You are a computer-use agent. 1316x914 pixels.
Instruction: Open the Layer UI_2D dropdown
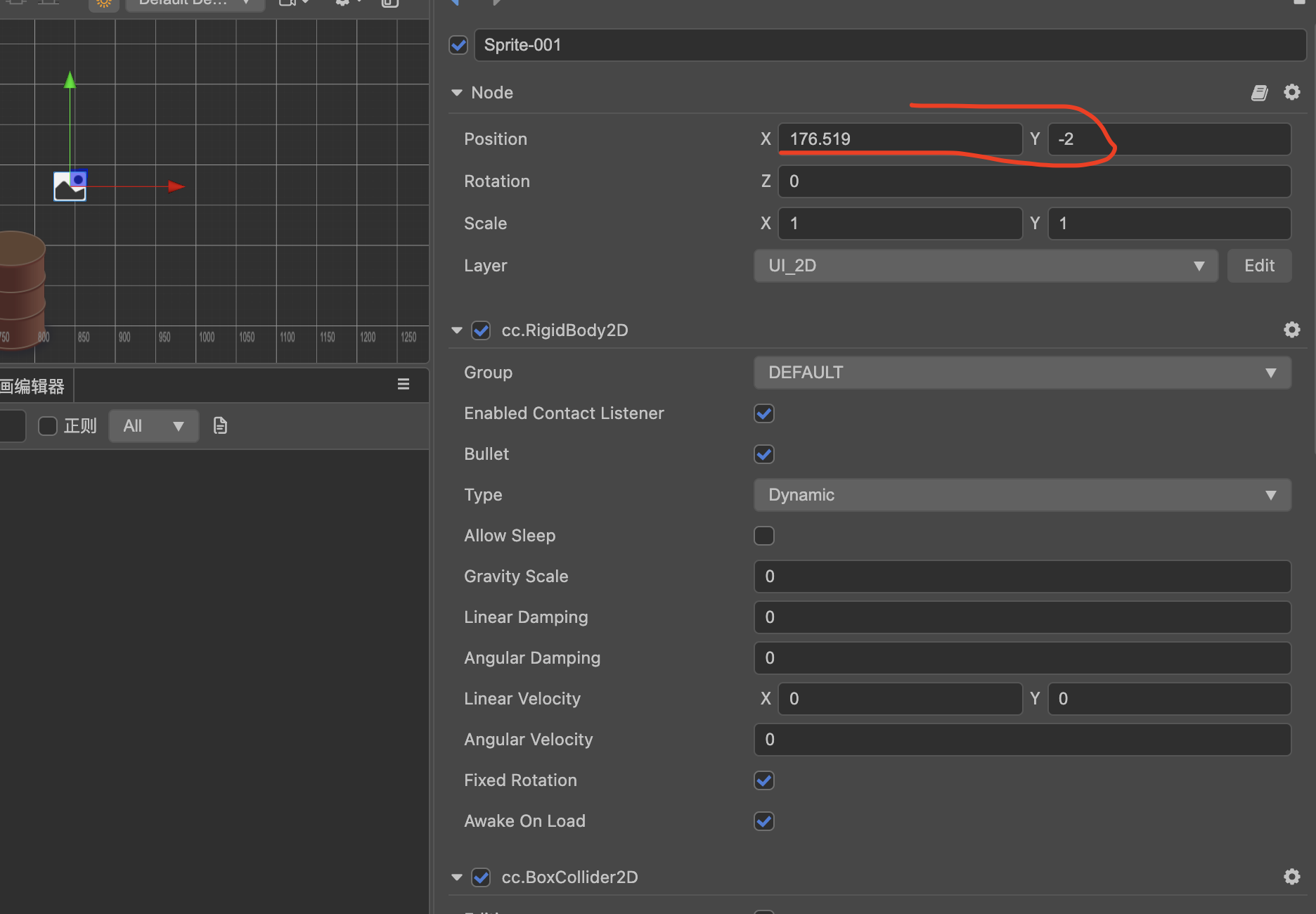pos(986,266)
